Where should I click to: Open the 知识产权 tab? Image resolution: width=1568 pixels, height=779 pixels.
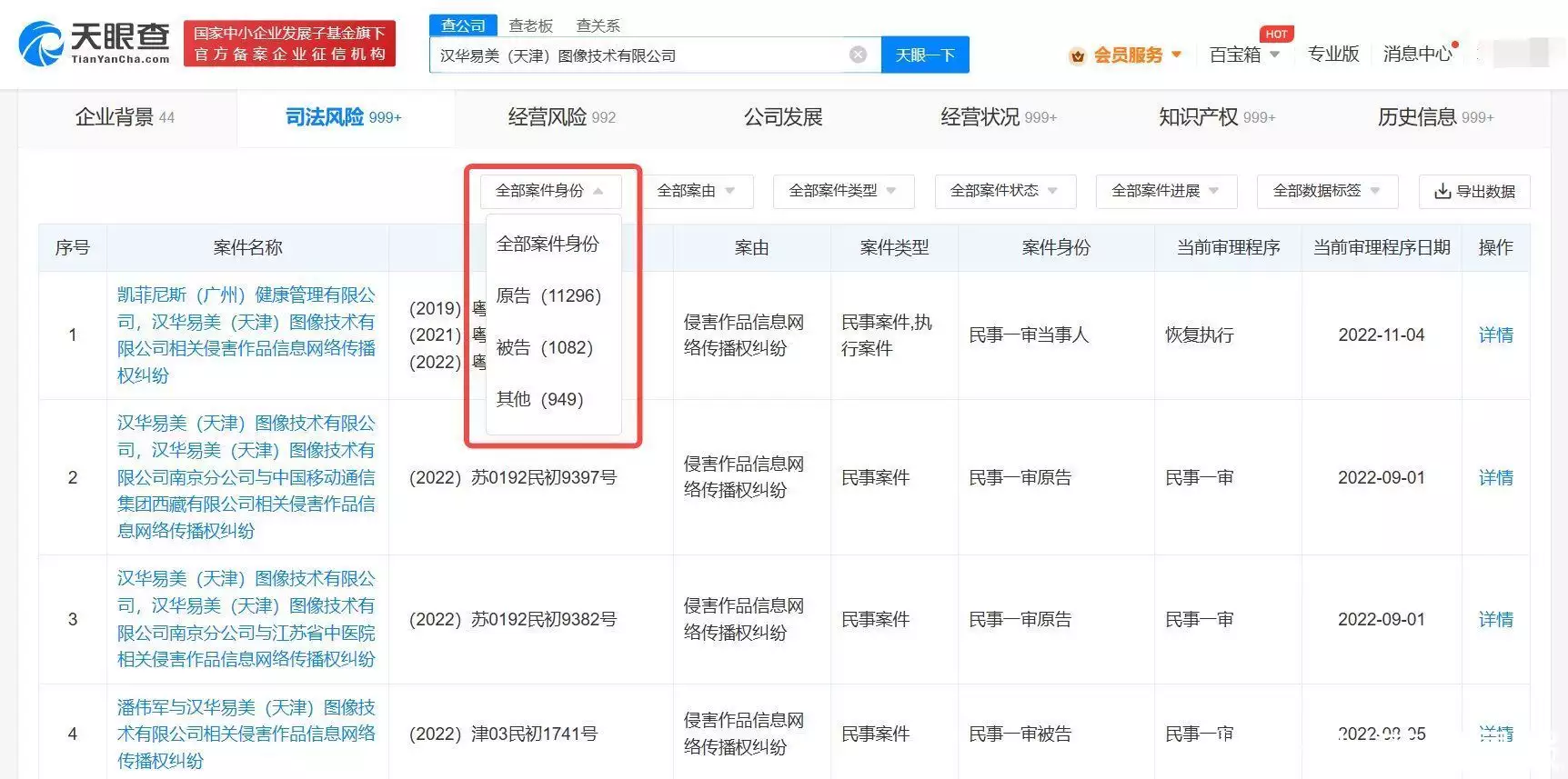1217,116
